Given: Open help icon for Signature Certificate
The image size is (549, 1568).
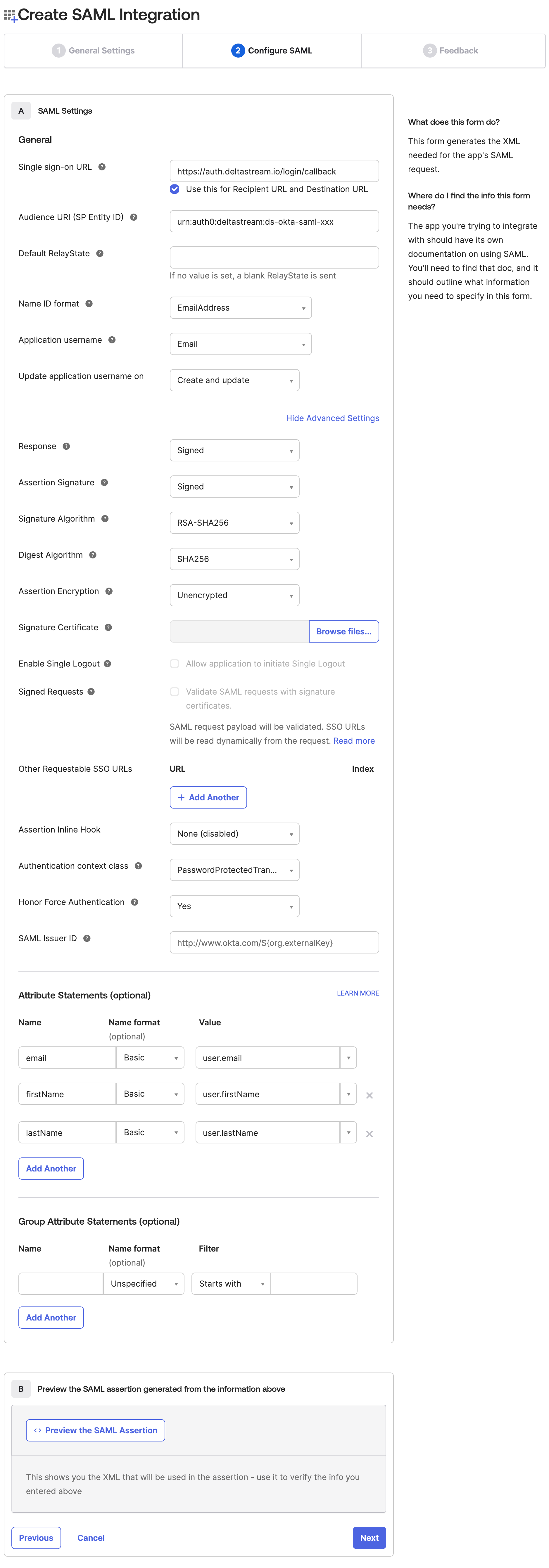Looking at the screenshot, I should pos(108,628).
